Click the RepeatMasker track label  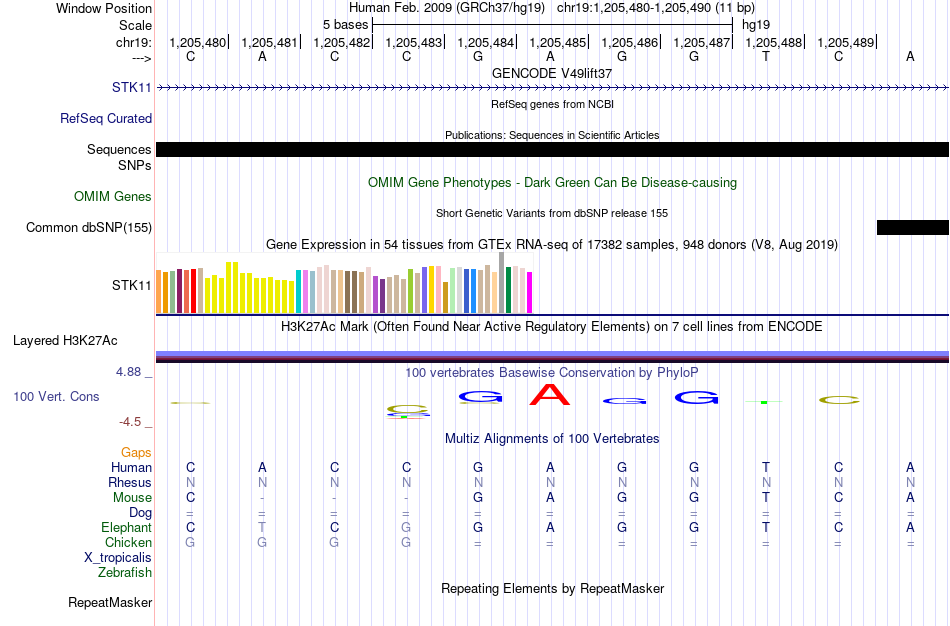(x=110, y=602)
